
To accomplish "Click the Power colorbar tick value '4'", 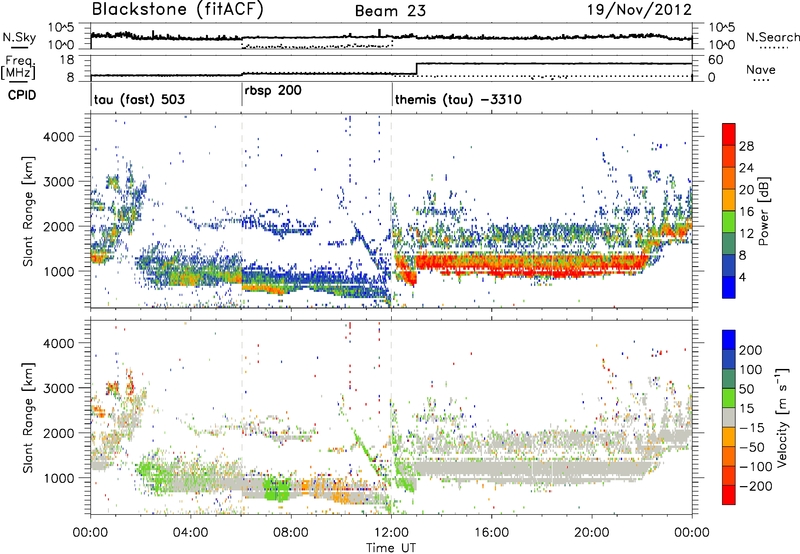I will (742, 277).
